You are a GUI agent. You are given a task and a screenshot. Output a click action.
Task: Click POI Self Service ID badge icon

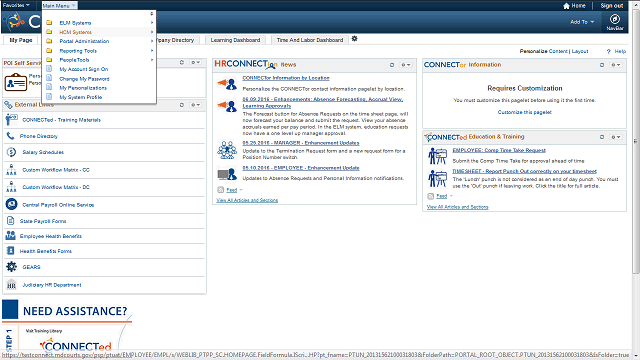click(16, 82)
